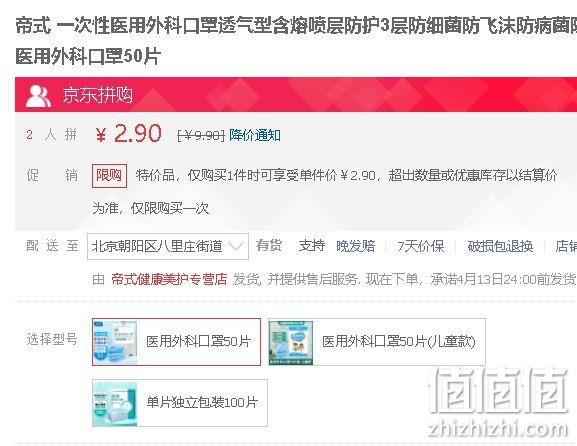577x446 pixels.
Task: Open the 晚发赔 service link
Action: coord(355,246)
